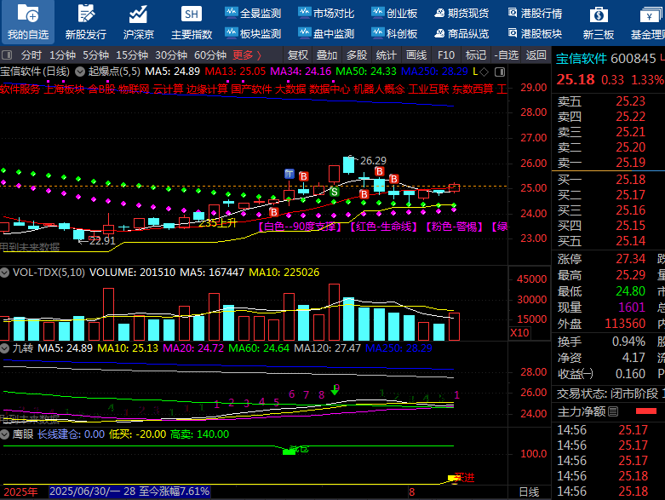Expand 九转 indicator dropdown arrow
The height and width of the screenshot is (500, 665).
coord(5,349)
